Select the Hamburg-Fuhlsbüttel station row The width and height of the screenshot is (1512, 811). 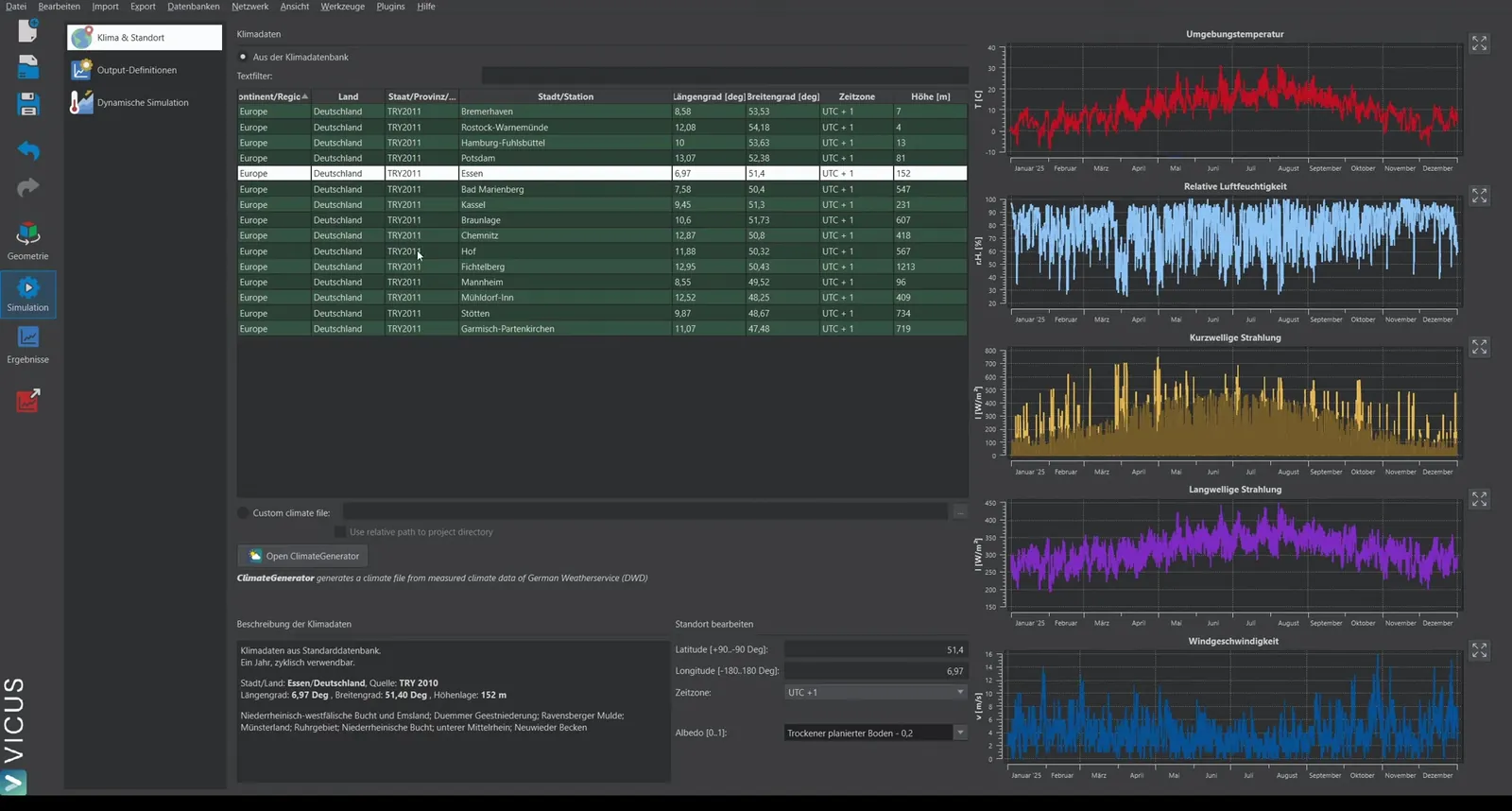point(602,143)
